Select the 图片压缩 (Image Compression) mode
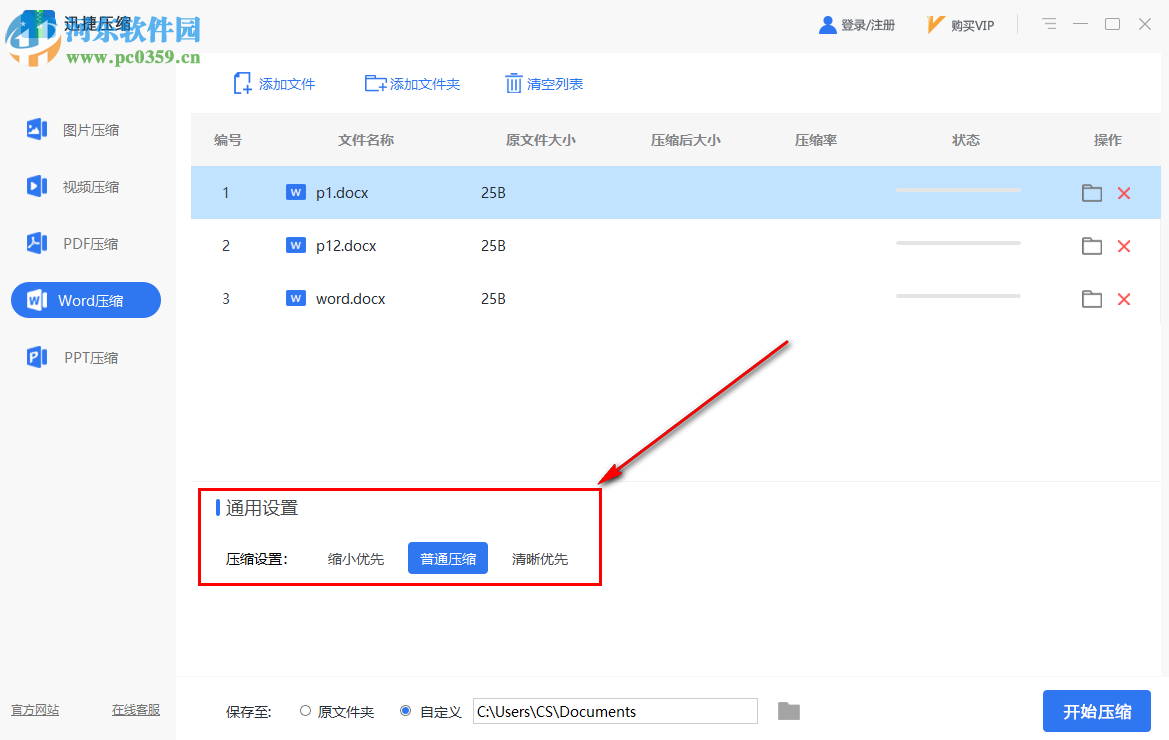 (85, 129)
